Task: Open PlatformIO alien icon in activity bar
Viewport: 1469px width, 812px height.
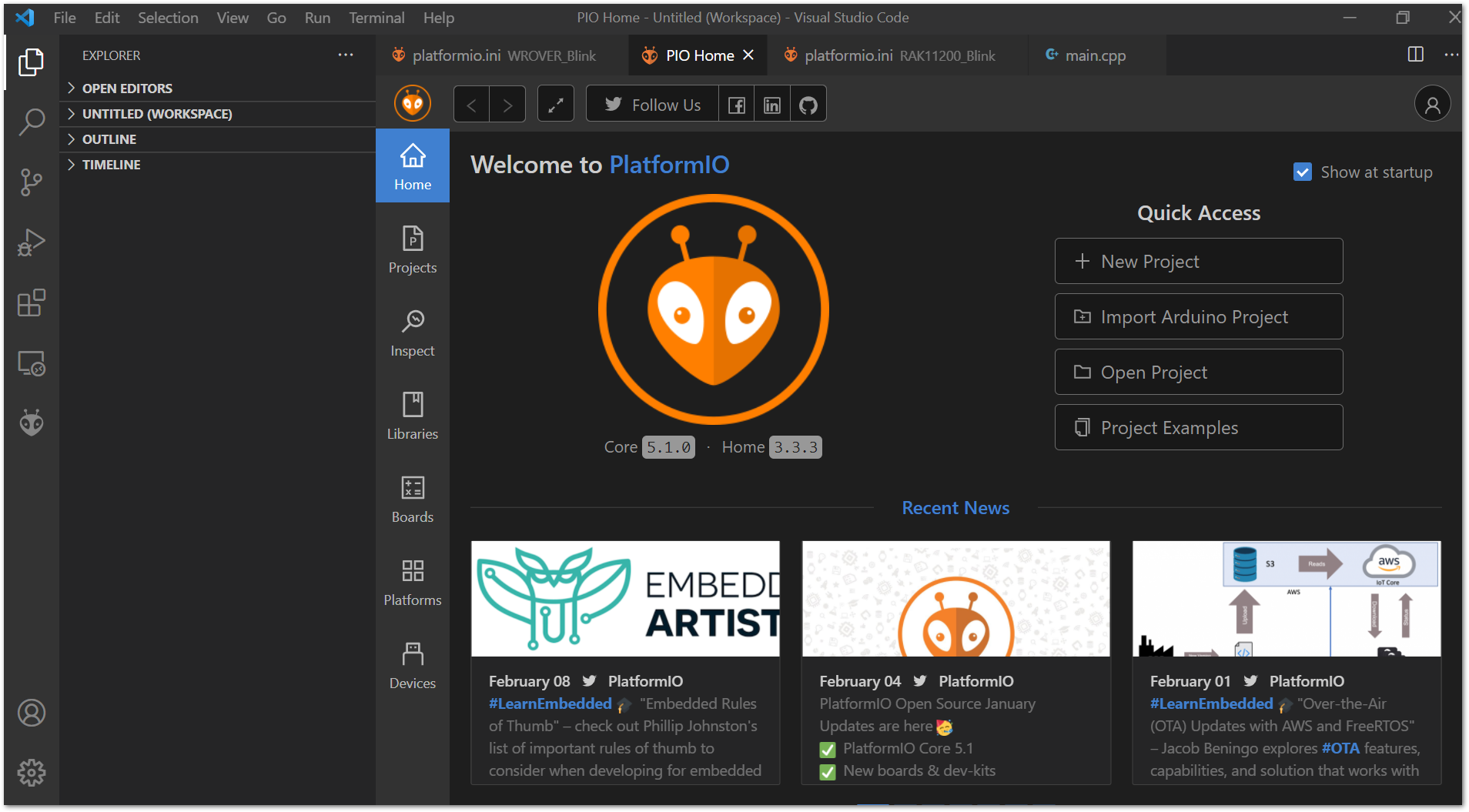Action: tap(31, 423)
